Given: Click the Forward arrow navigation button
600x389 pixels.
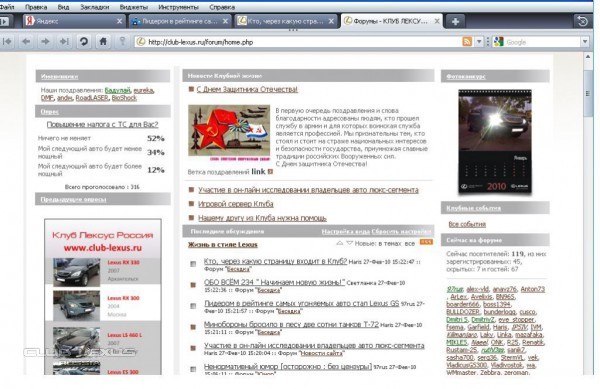Looking at the screenshot, I should (45, 42).
